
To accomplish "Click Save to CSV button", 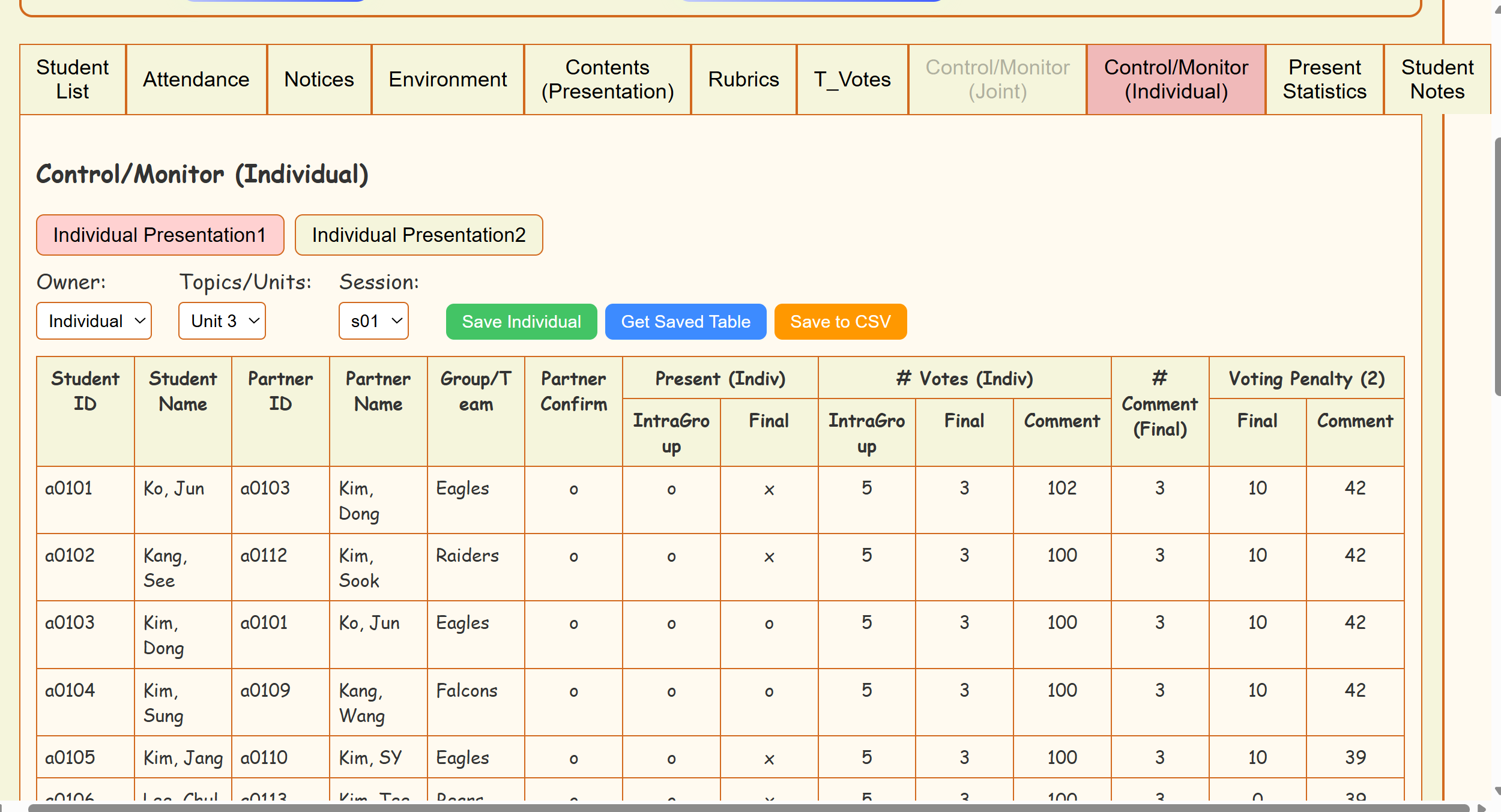I will (x=840, y=322).
